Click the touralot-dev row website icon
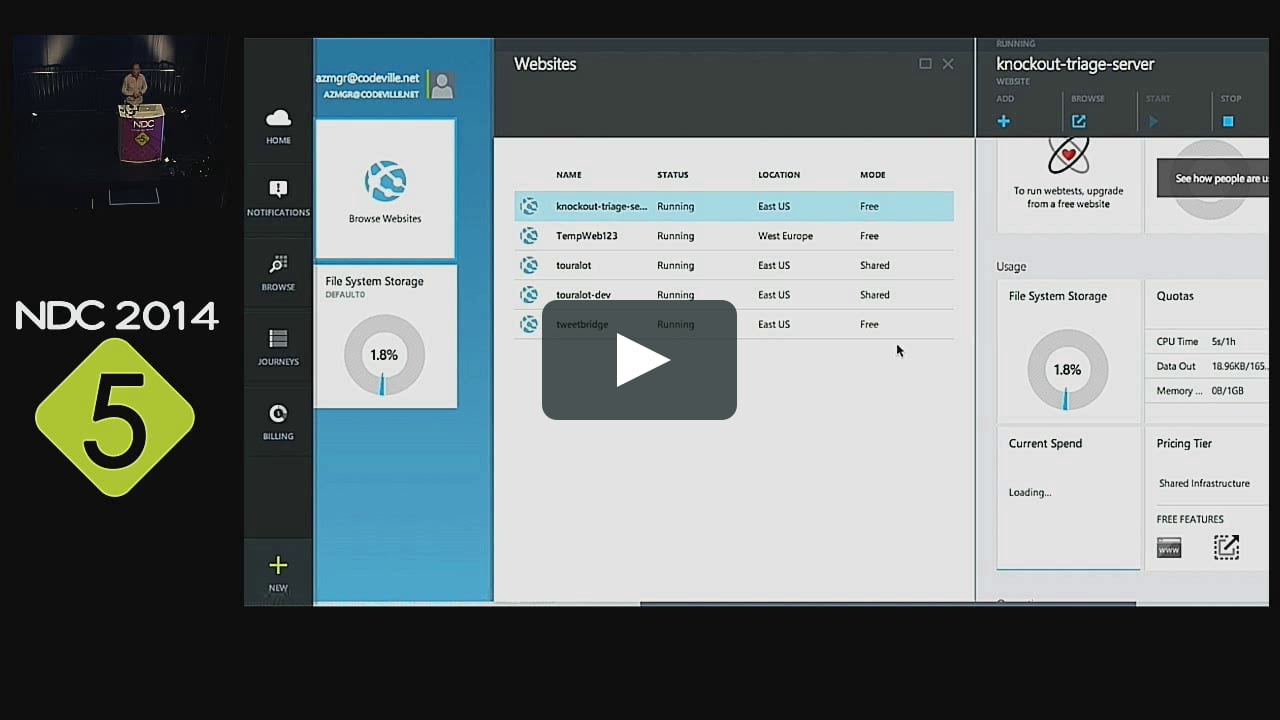 click(x=529, y=295)
